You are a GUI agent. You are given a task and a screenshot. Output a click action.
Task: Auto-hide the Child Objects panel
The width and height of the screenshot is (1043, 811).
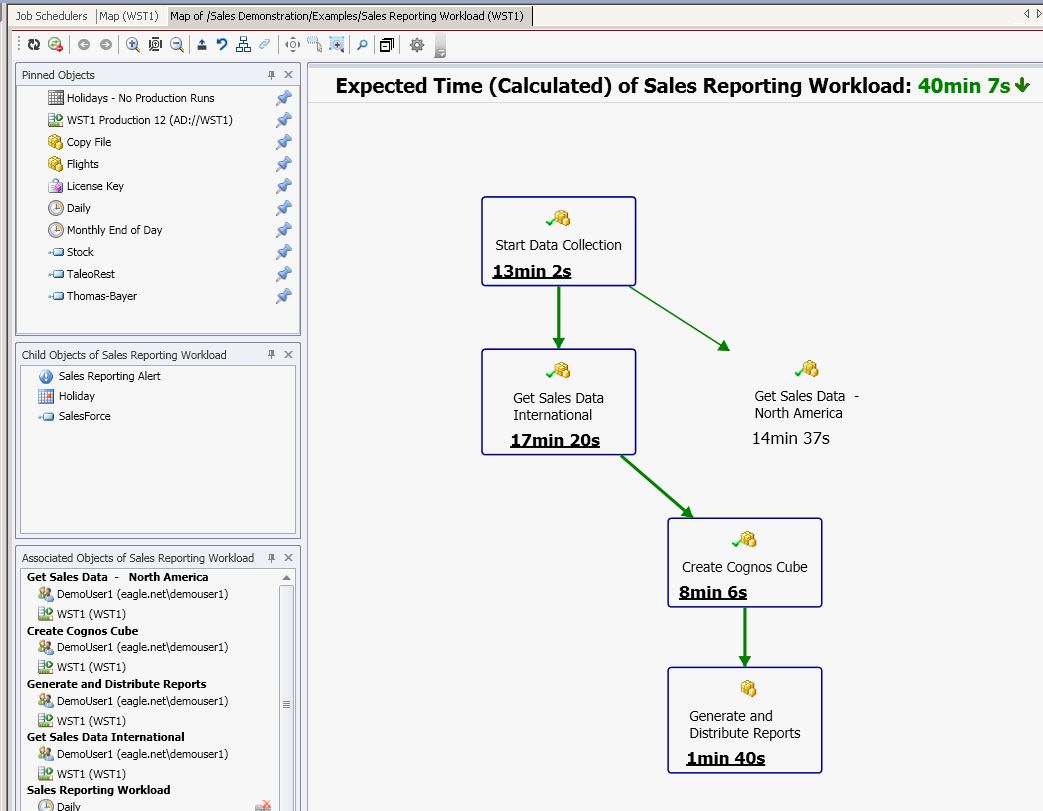click(271, 355)
